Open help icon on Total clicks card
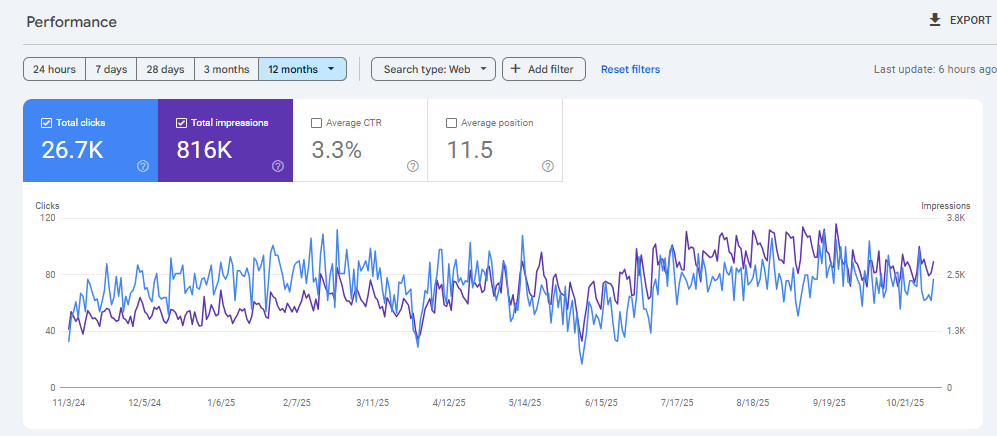Screen dimensions: 997x436 (x=143, y=166)
